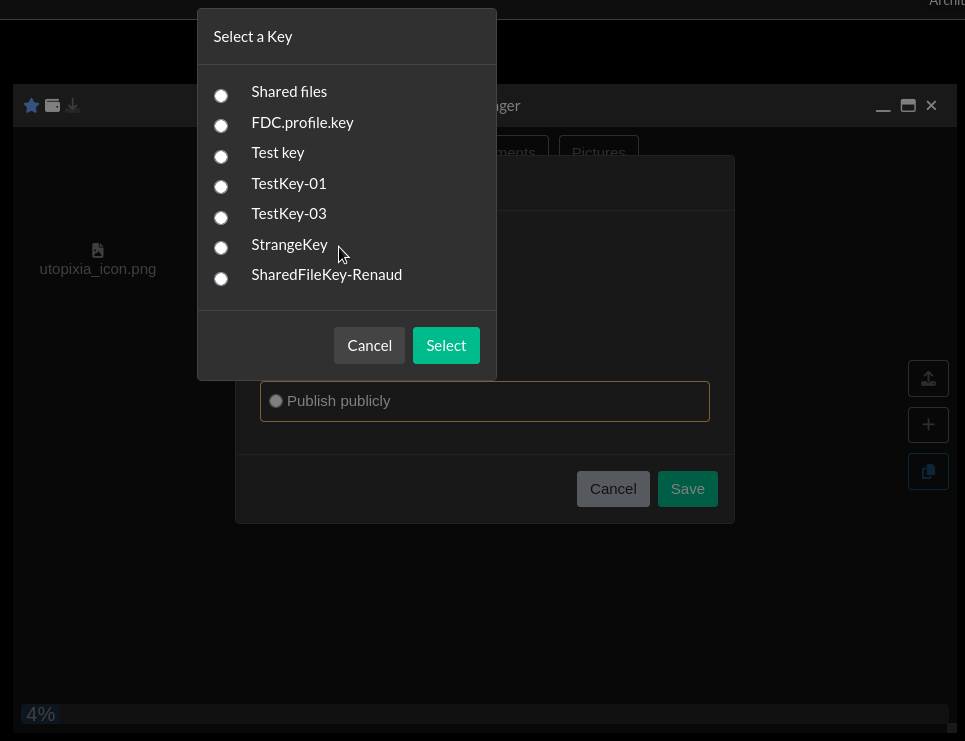The width and height of the screenshot is (965, 741).
Task: Click the upload file icon button
Action: click(x=928, y=378)
